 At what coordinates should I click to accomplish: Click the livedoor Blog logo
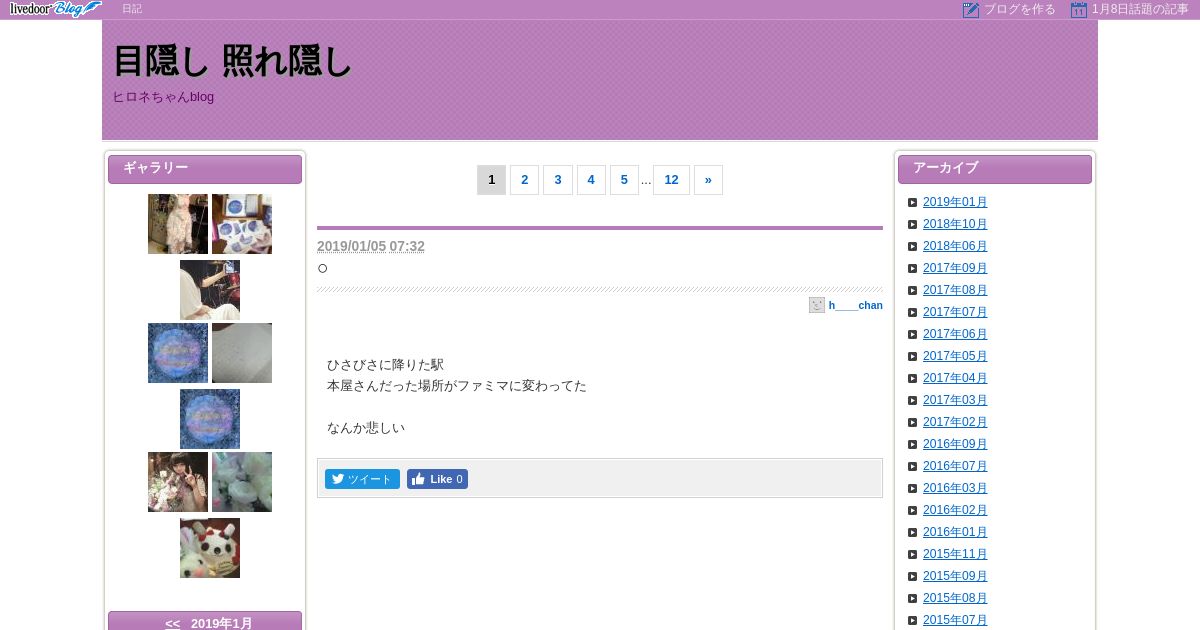pyautogui.click(x=56, y=9)
